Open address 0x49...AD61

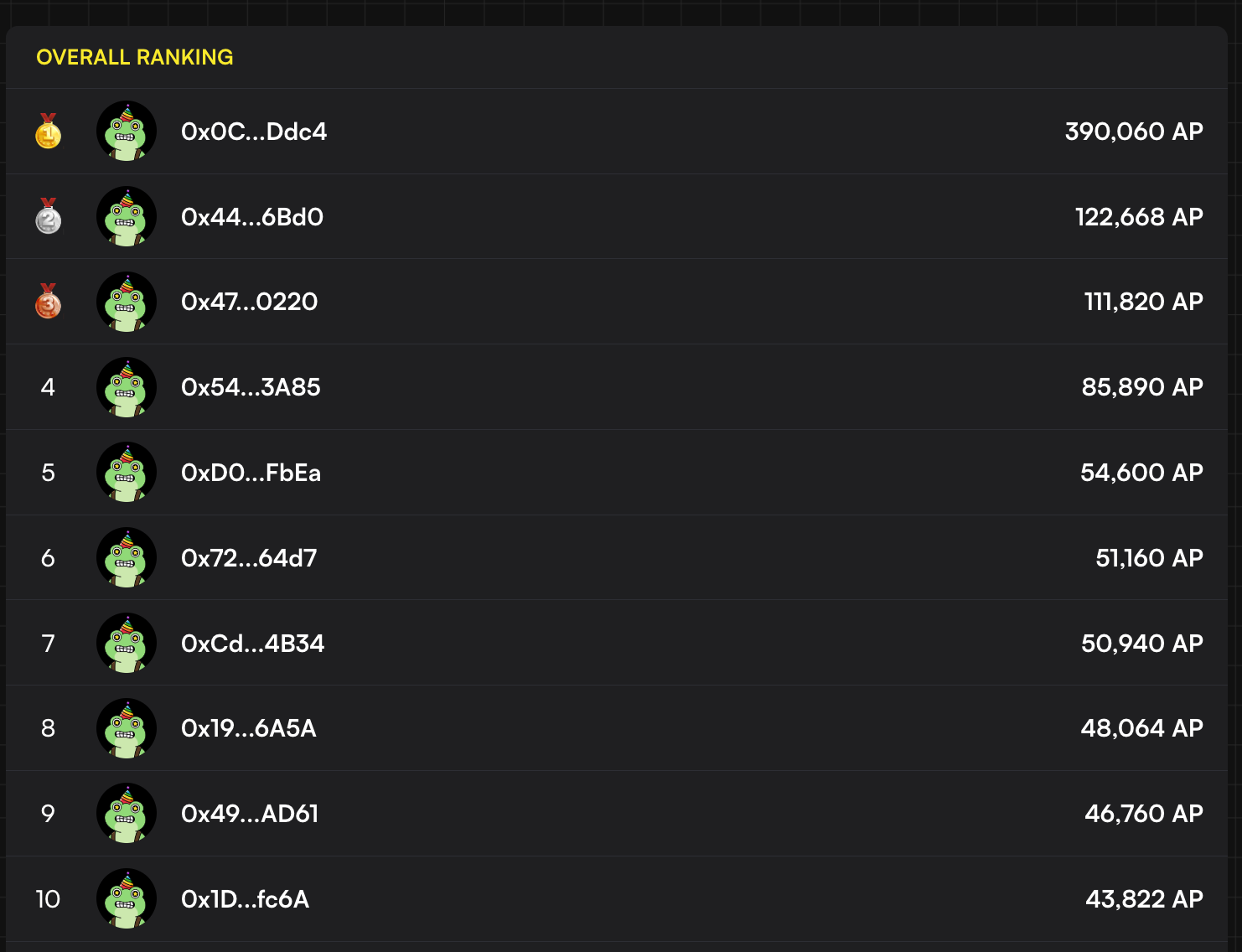click(250, 814)
